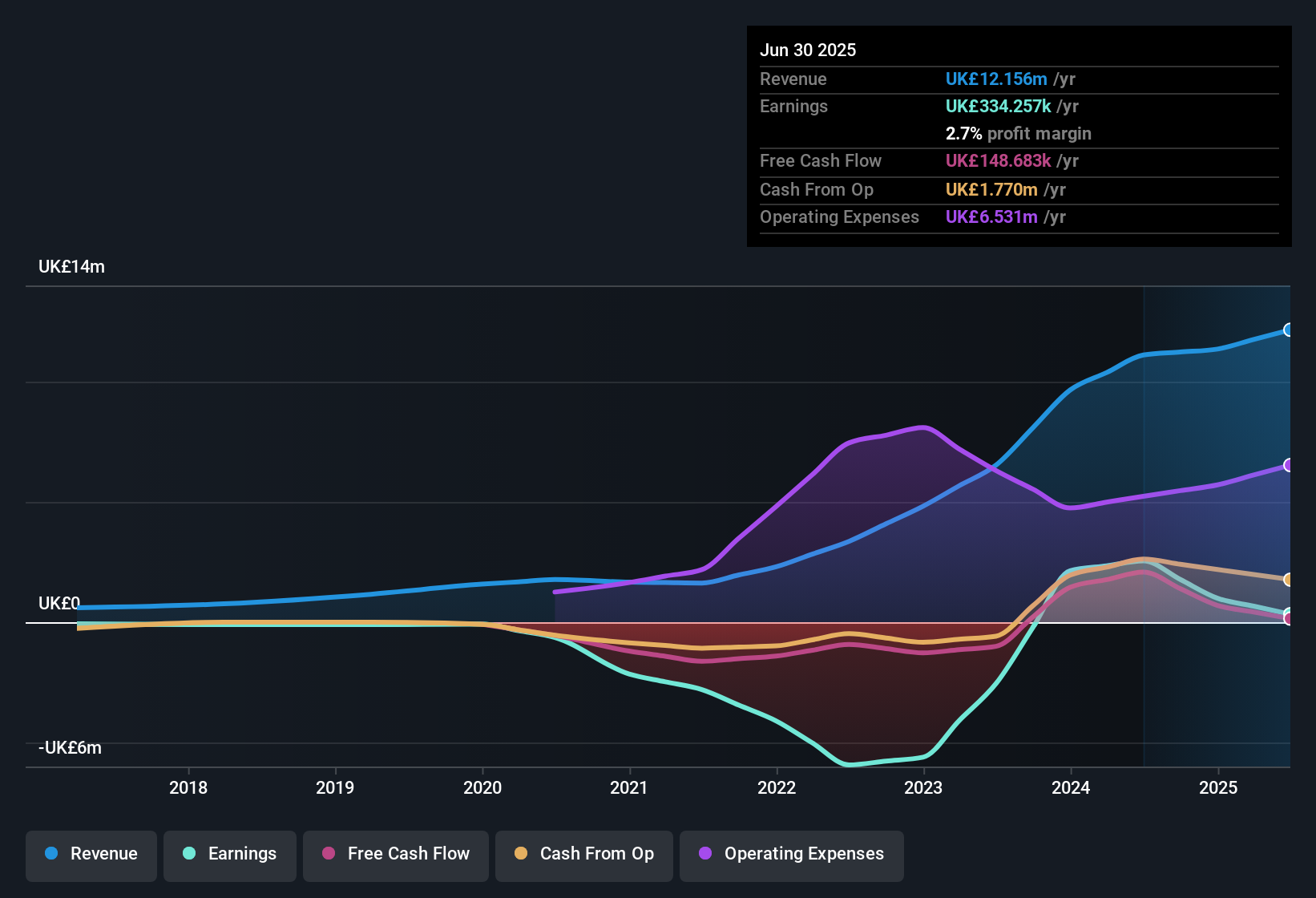
Task: Click the purple Operating Expenses legend dot
Action: tap(704, 854)
